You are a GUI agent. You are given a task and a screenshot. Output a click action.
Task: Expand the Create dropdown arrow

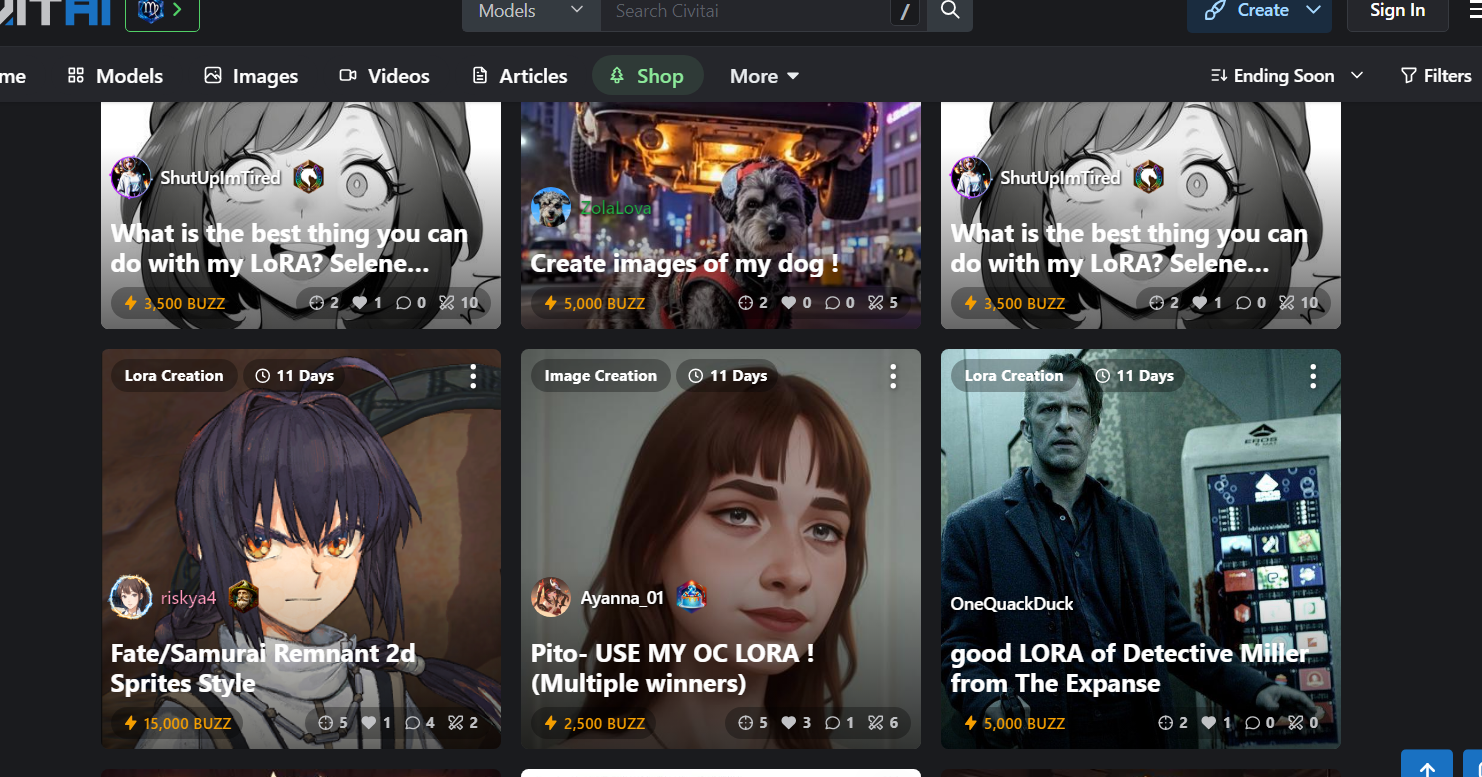pyautogui.click(x=1313, y=11)
